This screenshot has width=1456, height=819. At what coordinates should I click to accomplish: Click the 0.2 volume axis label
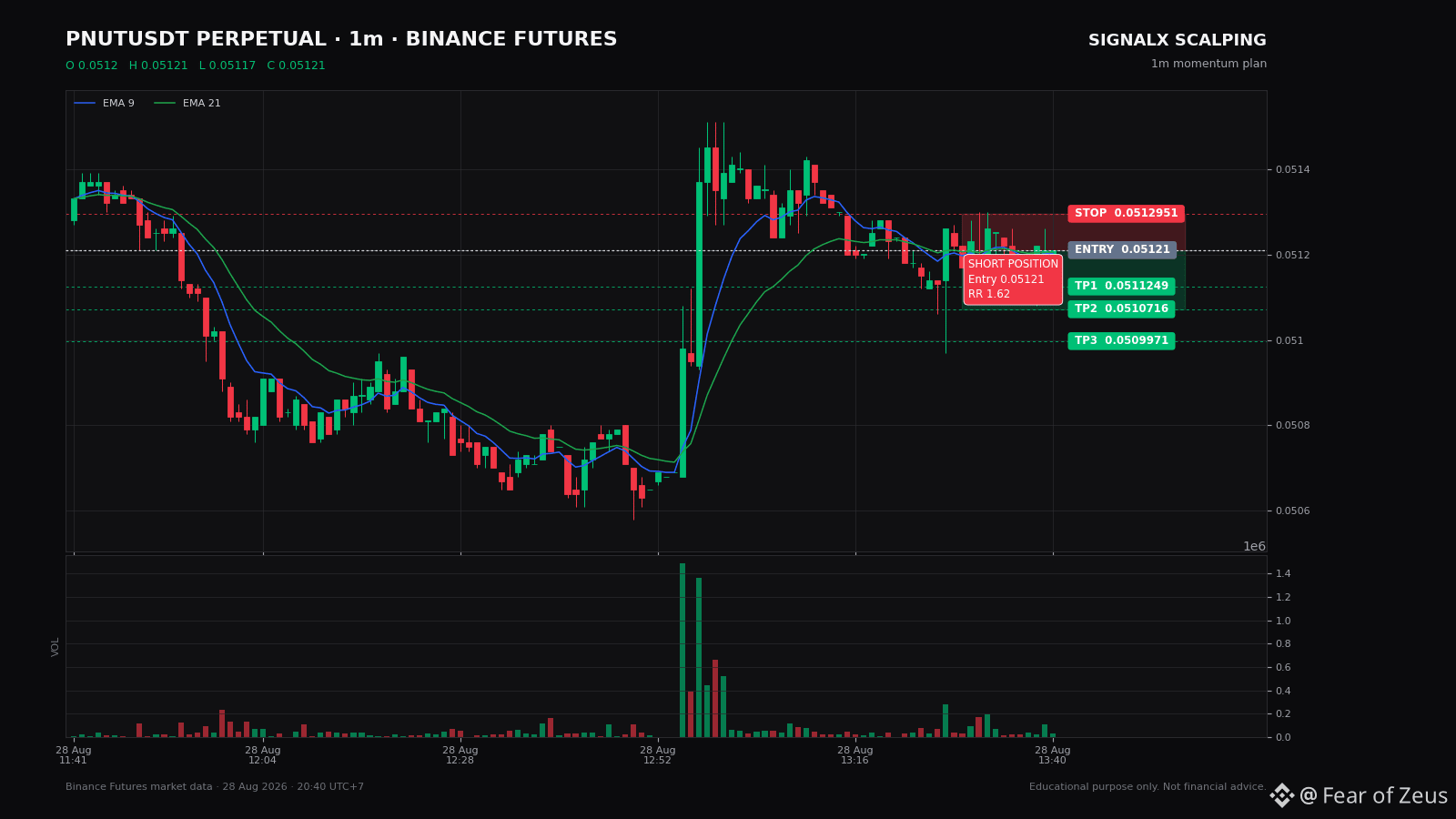pos(1283,714)
